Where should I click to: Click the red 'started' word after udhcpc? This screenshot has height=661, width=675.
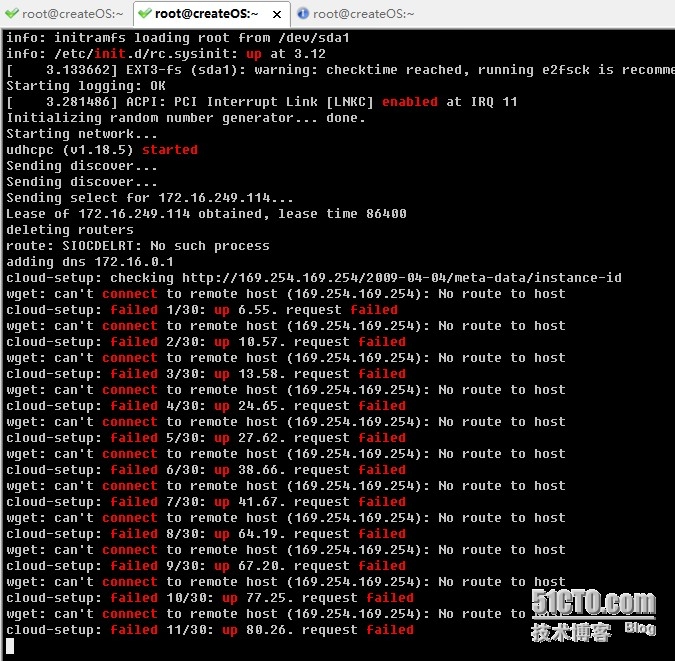point(169,150)
